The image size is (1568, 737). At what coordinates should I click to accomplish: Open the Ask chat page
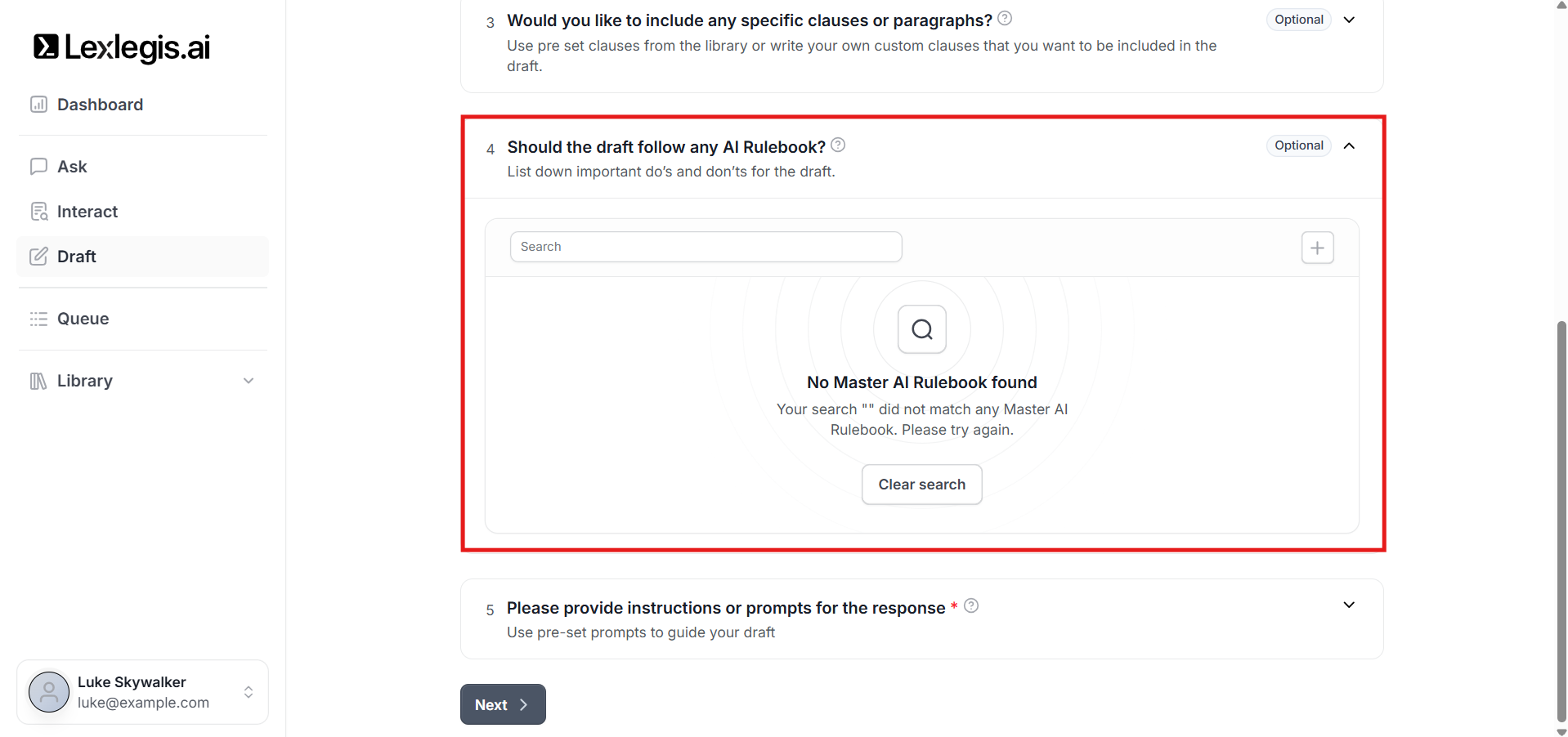(72, 167)
